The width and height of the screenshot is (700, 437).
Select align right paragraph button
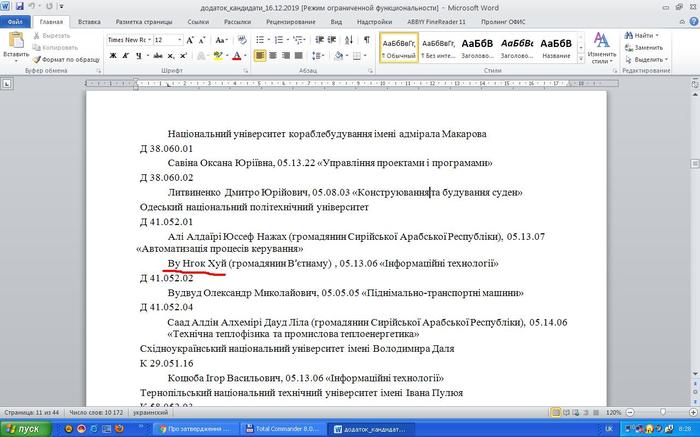pos(286,56)
